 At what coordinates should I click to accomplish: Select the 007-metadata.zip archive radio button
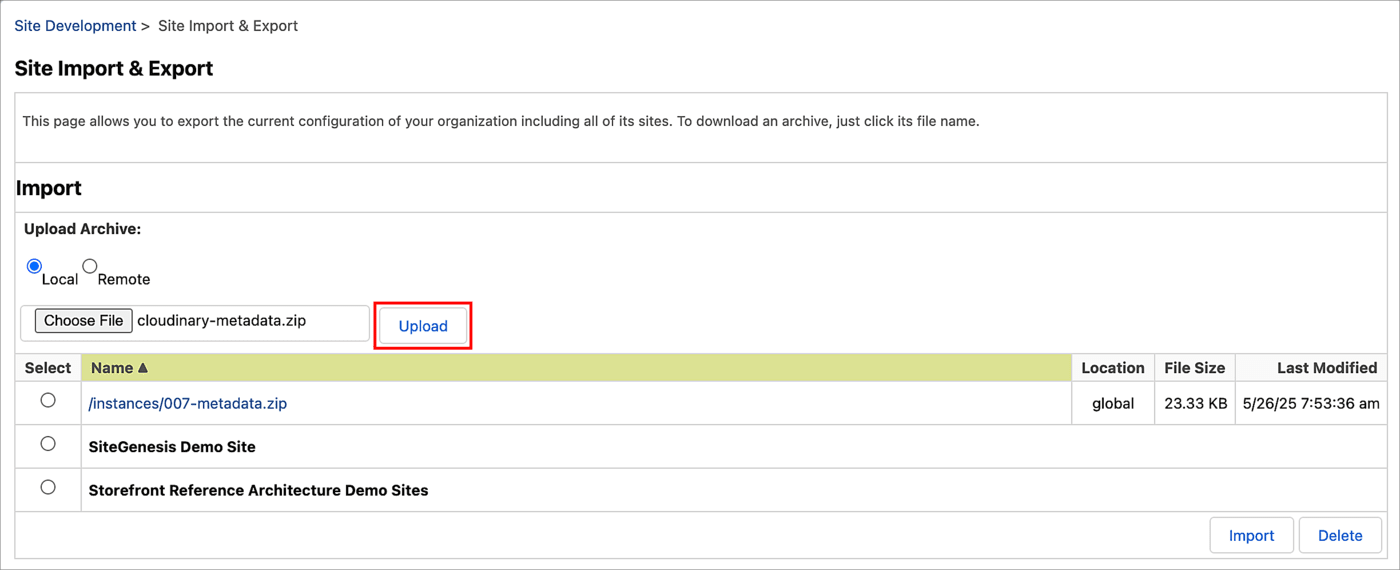pos(48,400)
